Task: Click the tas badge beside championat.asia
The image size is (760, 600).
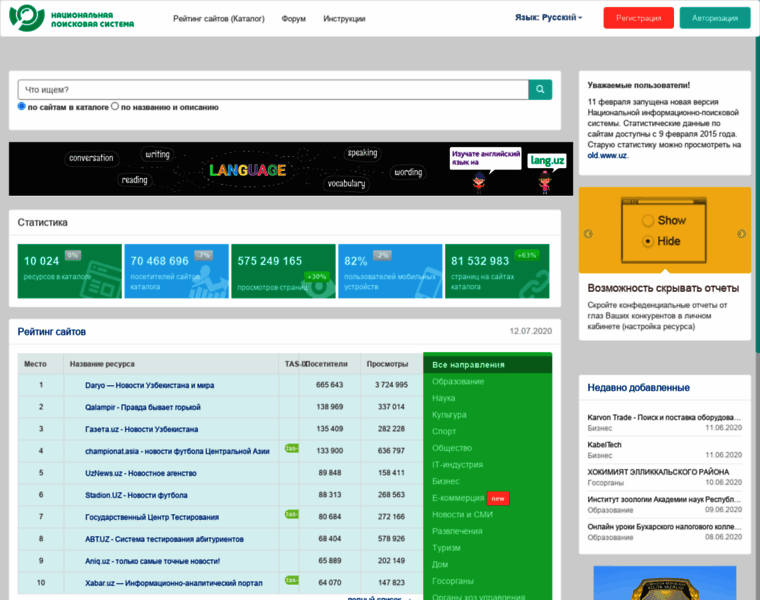Action: click(292, 448)
